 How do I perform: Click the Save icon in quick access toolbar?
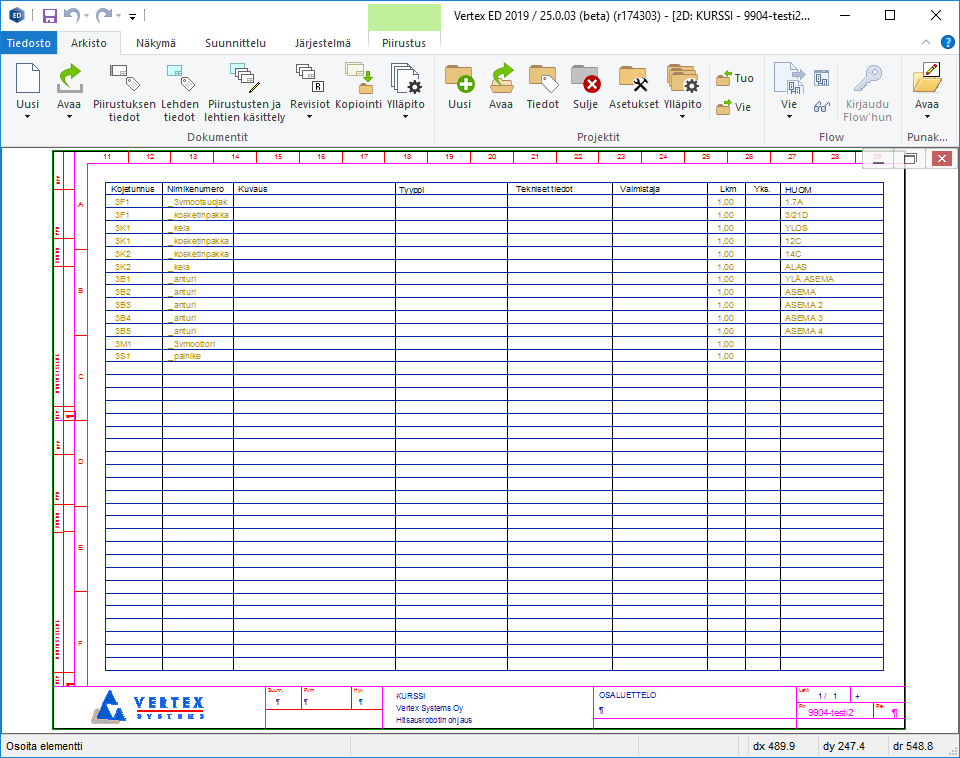pos(50,16)
